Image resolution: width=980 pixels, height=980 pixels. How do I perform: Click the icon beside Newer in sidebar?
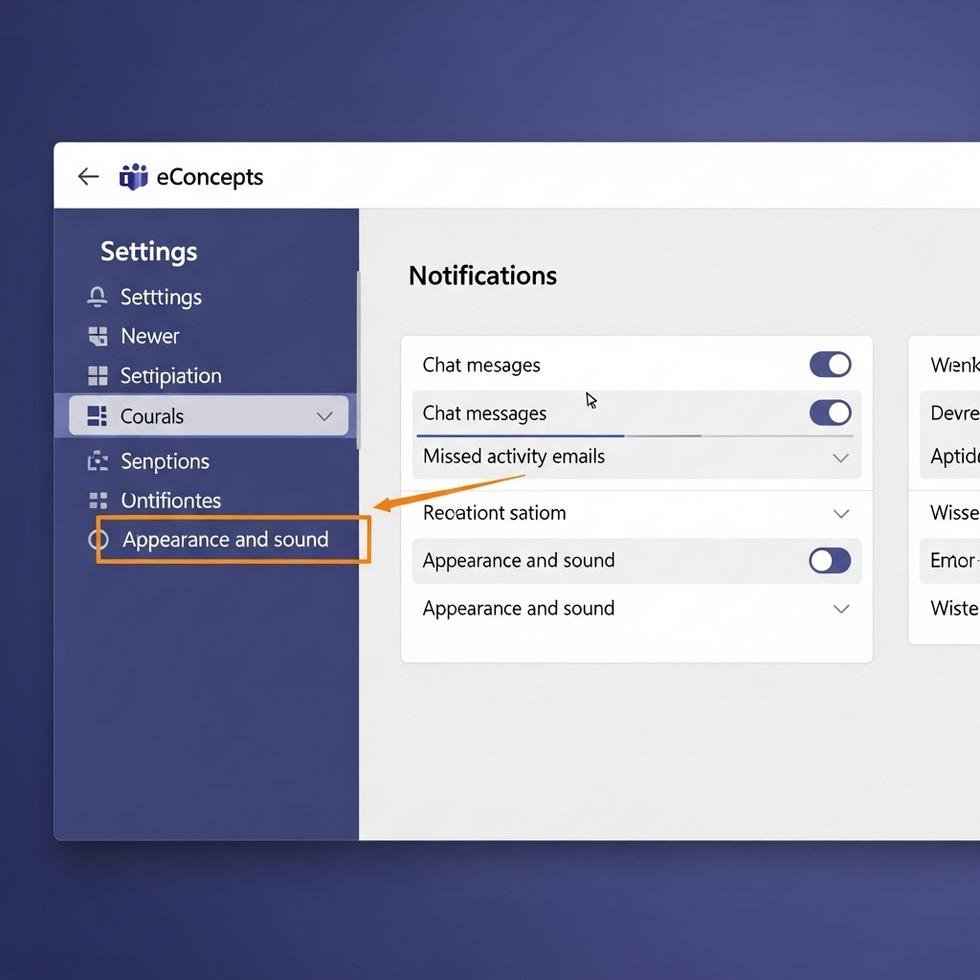97,336
